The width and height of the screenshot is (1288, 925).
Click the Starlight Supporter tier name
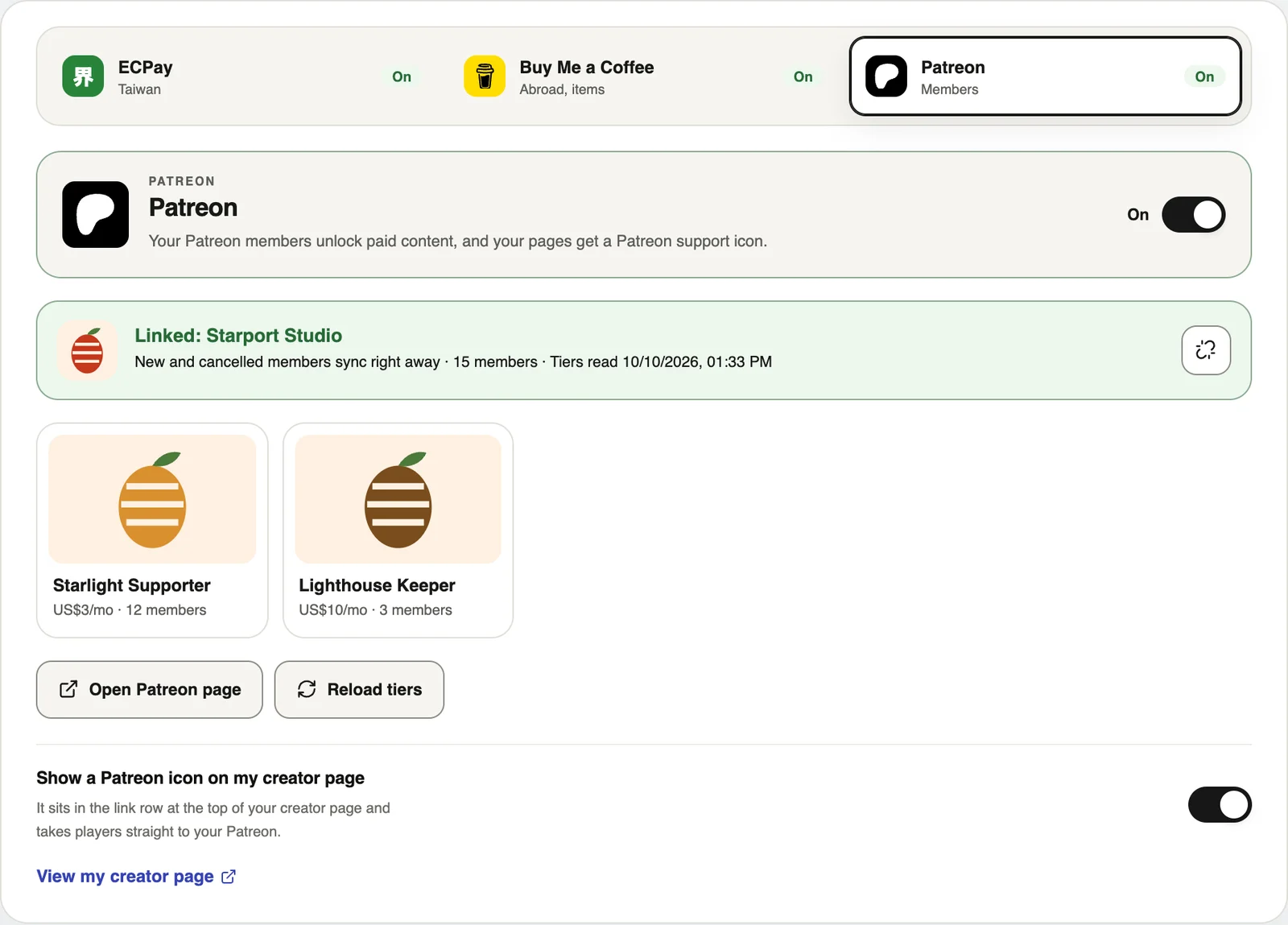point(132,585)
